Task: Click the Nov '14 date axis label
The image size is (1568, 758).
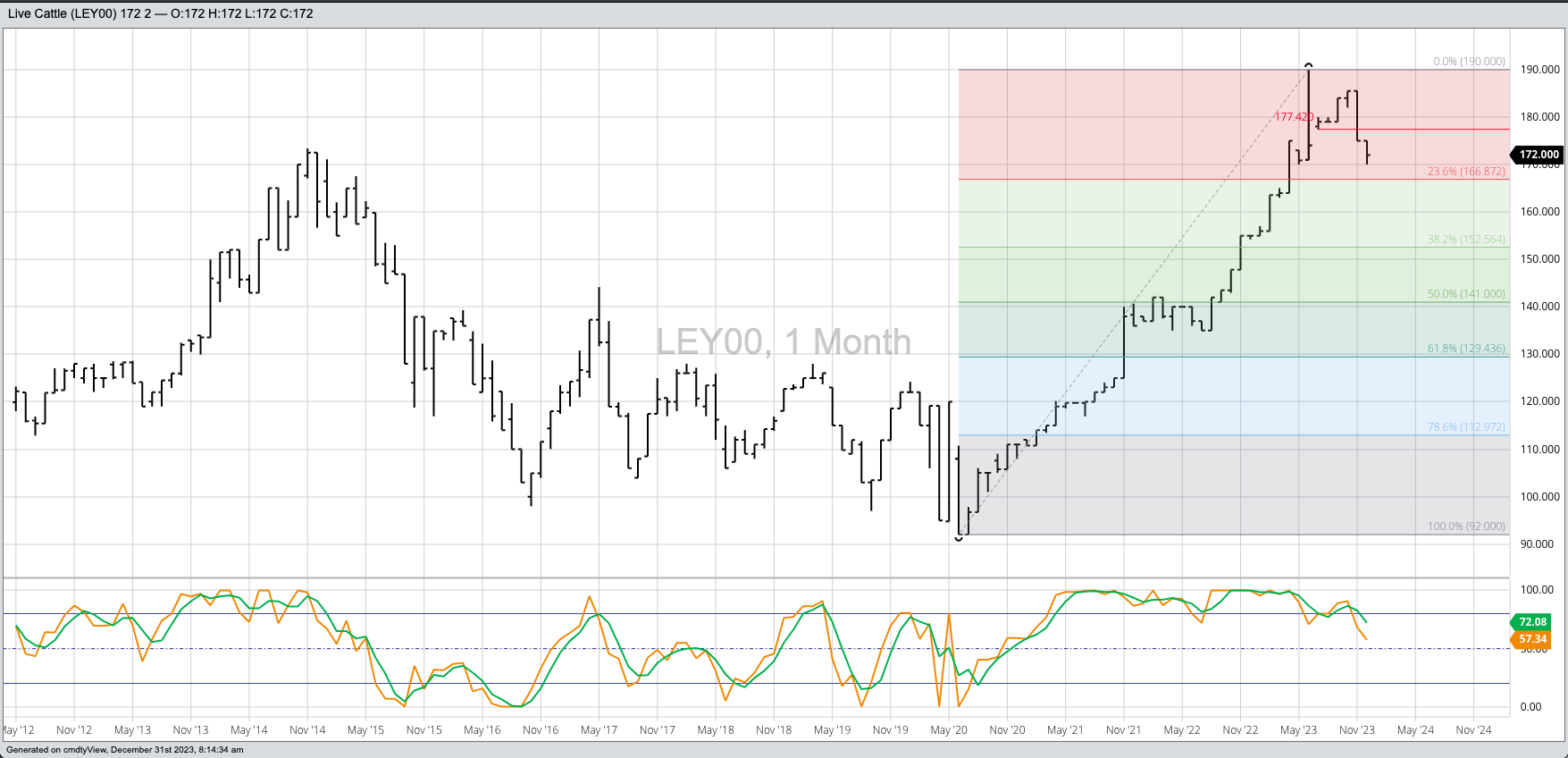Action: 307,730
